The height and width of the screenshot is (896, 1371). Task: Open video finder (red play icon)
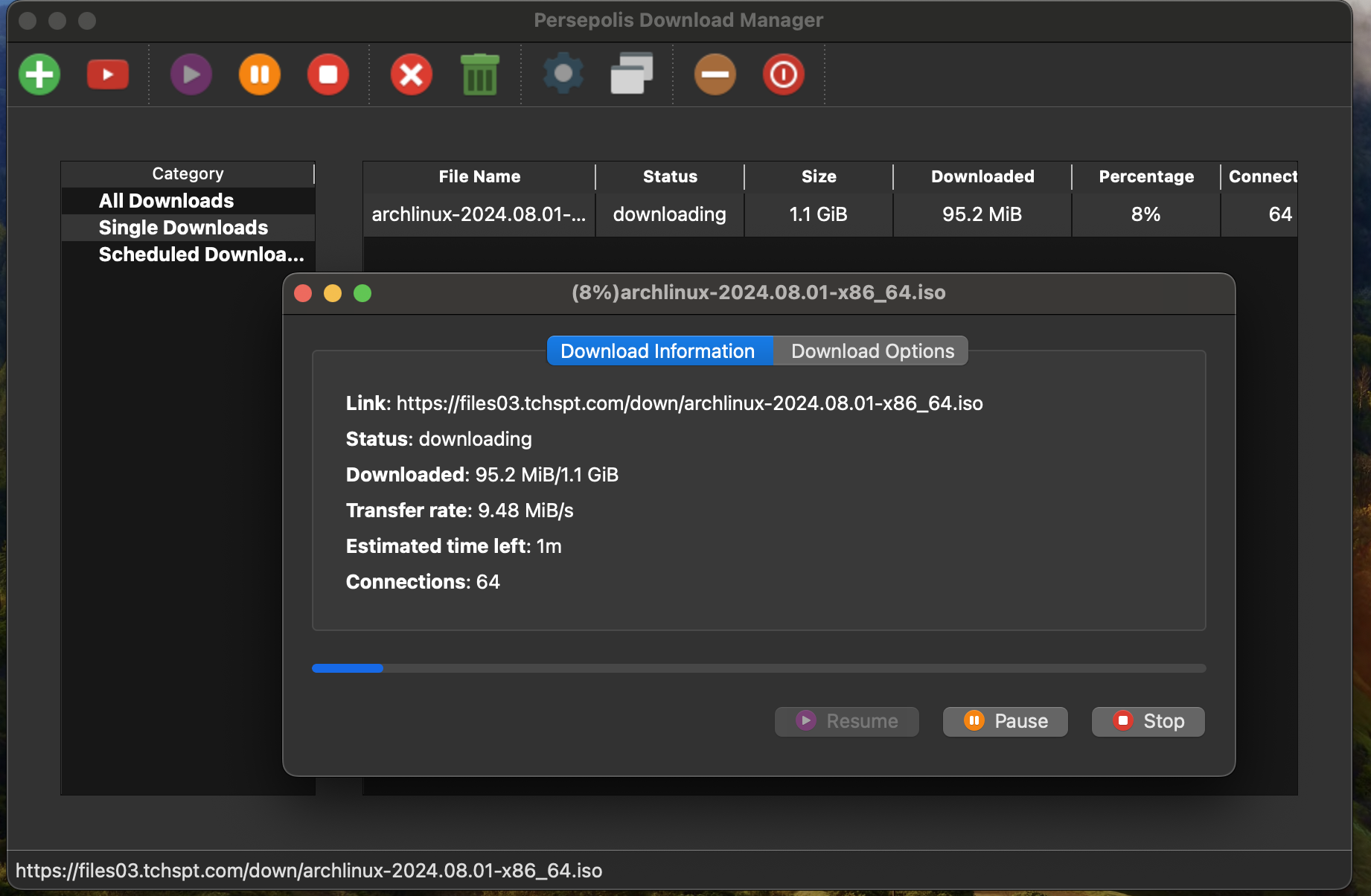click(108, 74)
